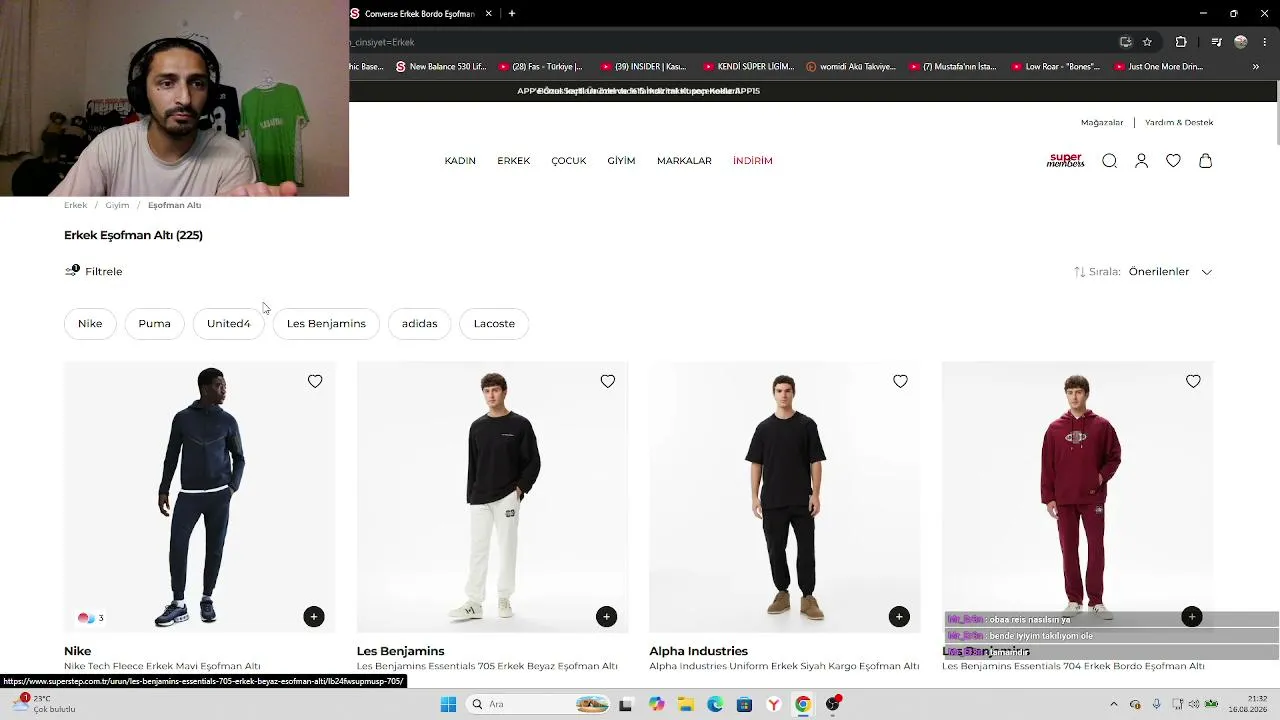Open the Chrome three-dot menu
Image resolution: width=1280 pixels, height=720 pixels.
pyautogui.click(x=1265, y=42)
